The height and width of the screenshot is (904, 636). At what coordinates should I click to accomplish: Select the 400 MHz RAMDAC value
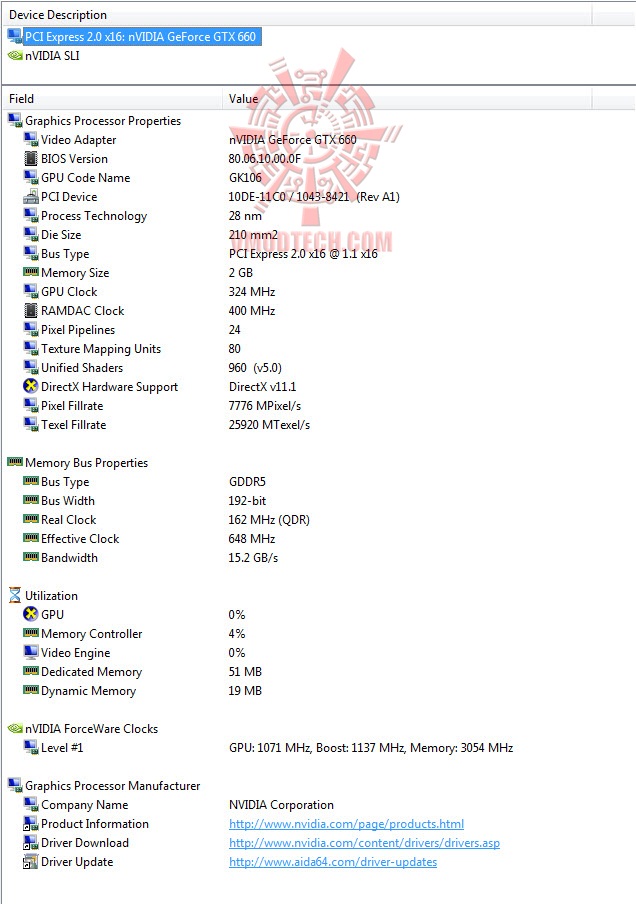tap(252, 311)
